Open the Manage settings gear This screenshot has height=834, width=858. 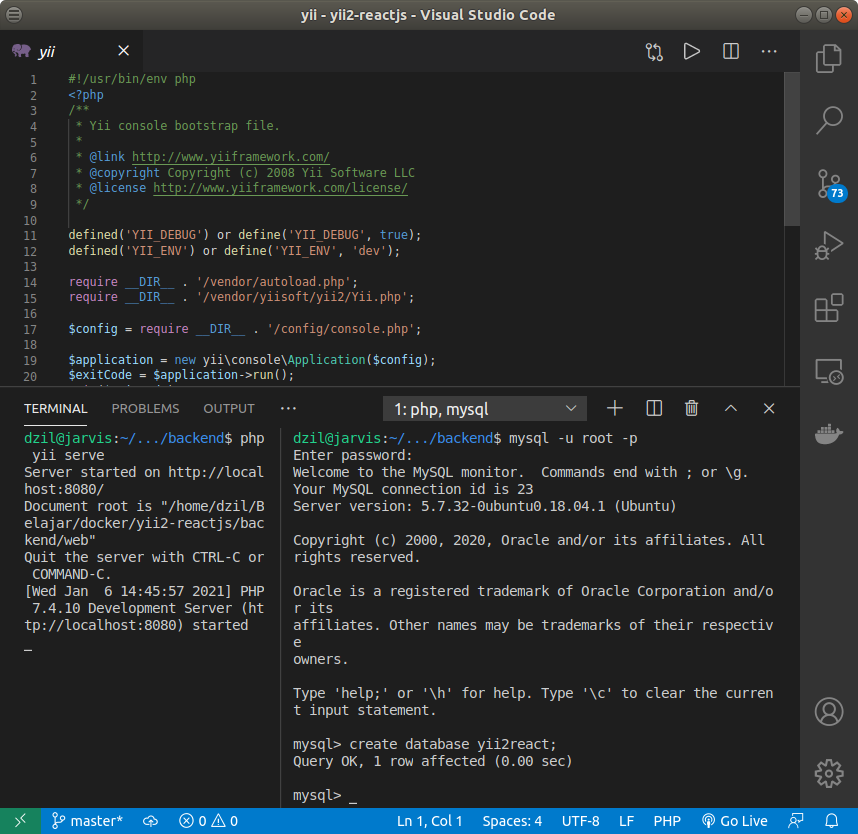click(828, 773)
